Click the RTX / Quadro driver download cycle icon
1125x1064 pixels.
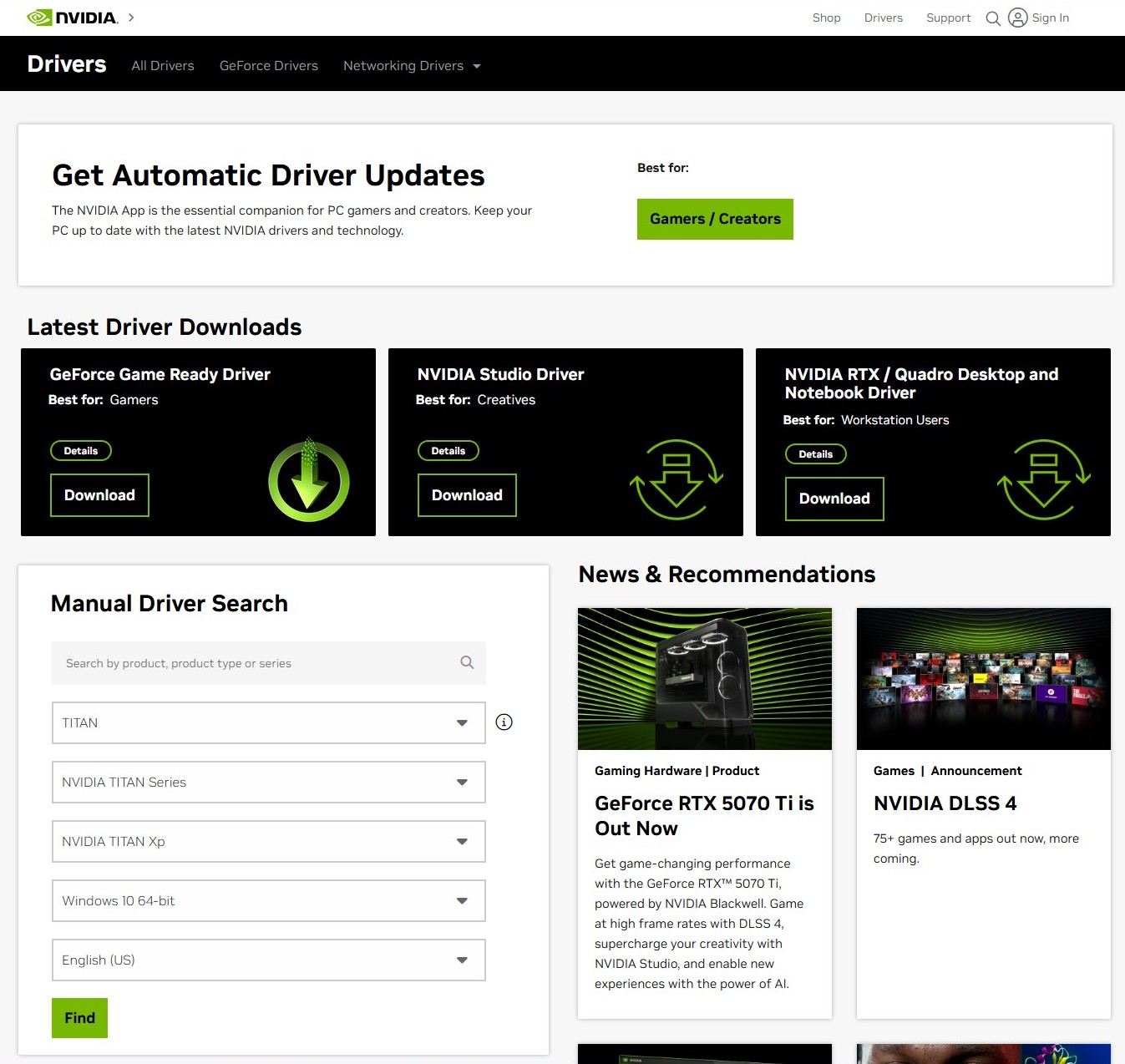(x=1043, y=480)
